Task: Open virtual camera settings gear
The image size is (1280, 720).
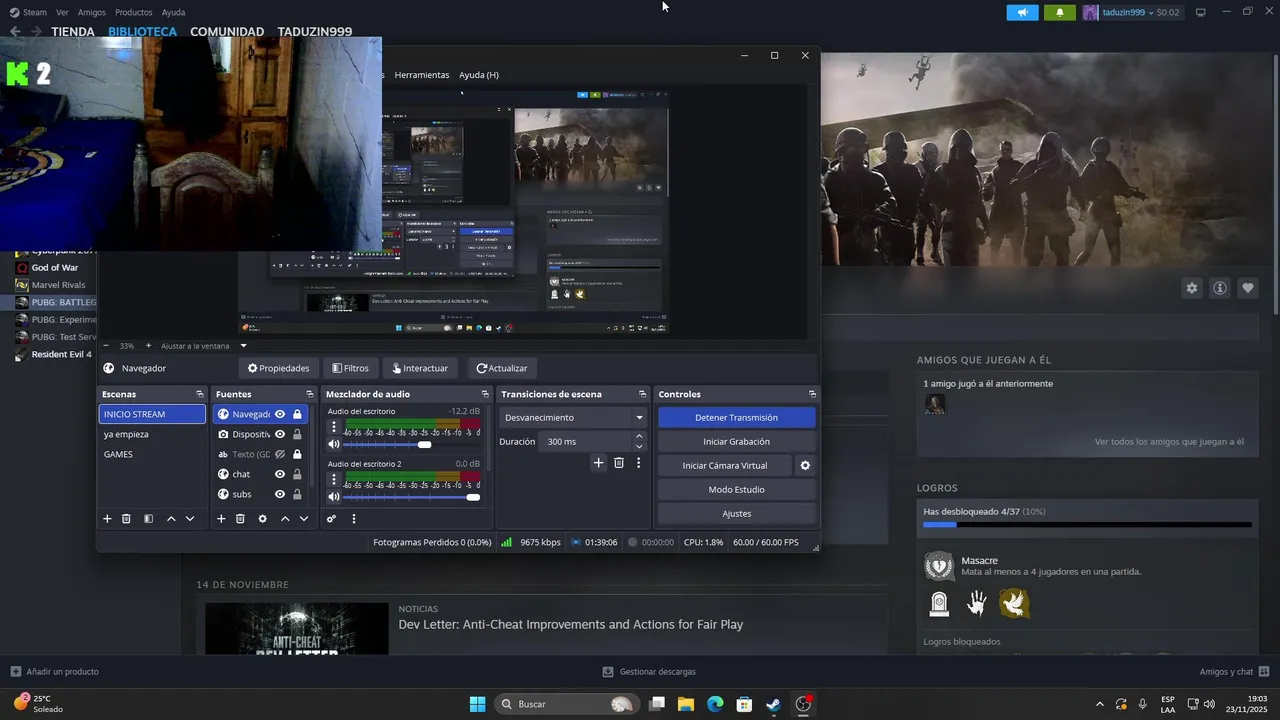Action: tap(805, 466)
